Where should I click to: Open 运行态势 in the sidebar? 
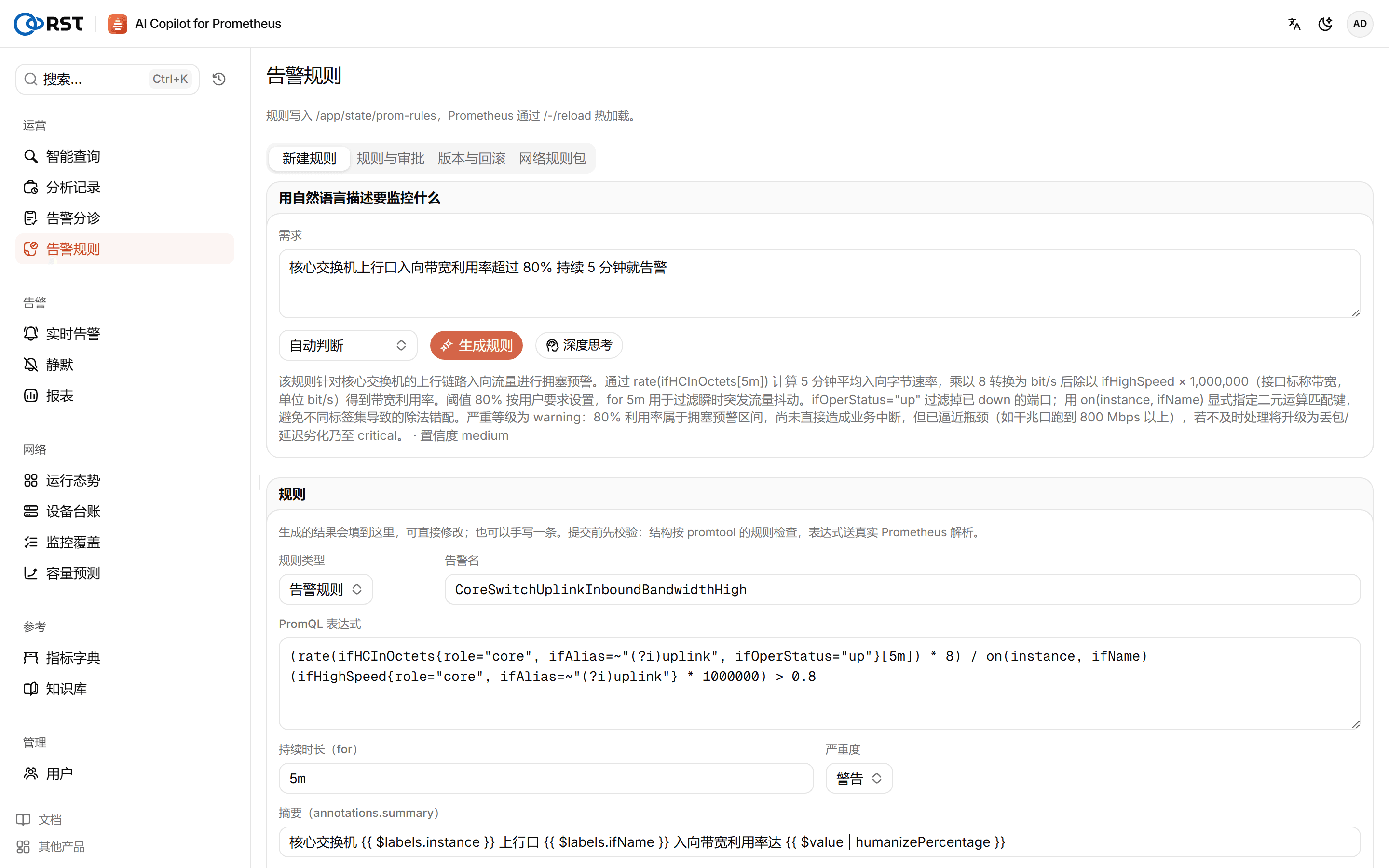click(x=124, y=480)
